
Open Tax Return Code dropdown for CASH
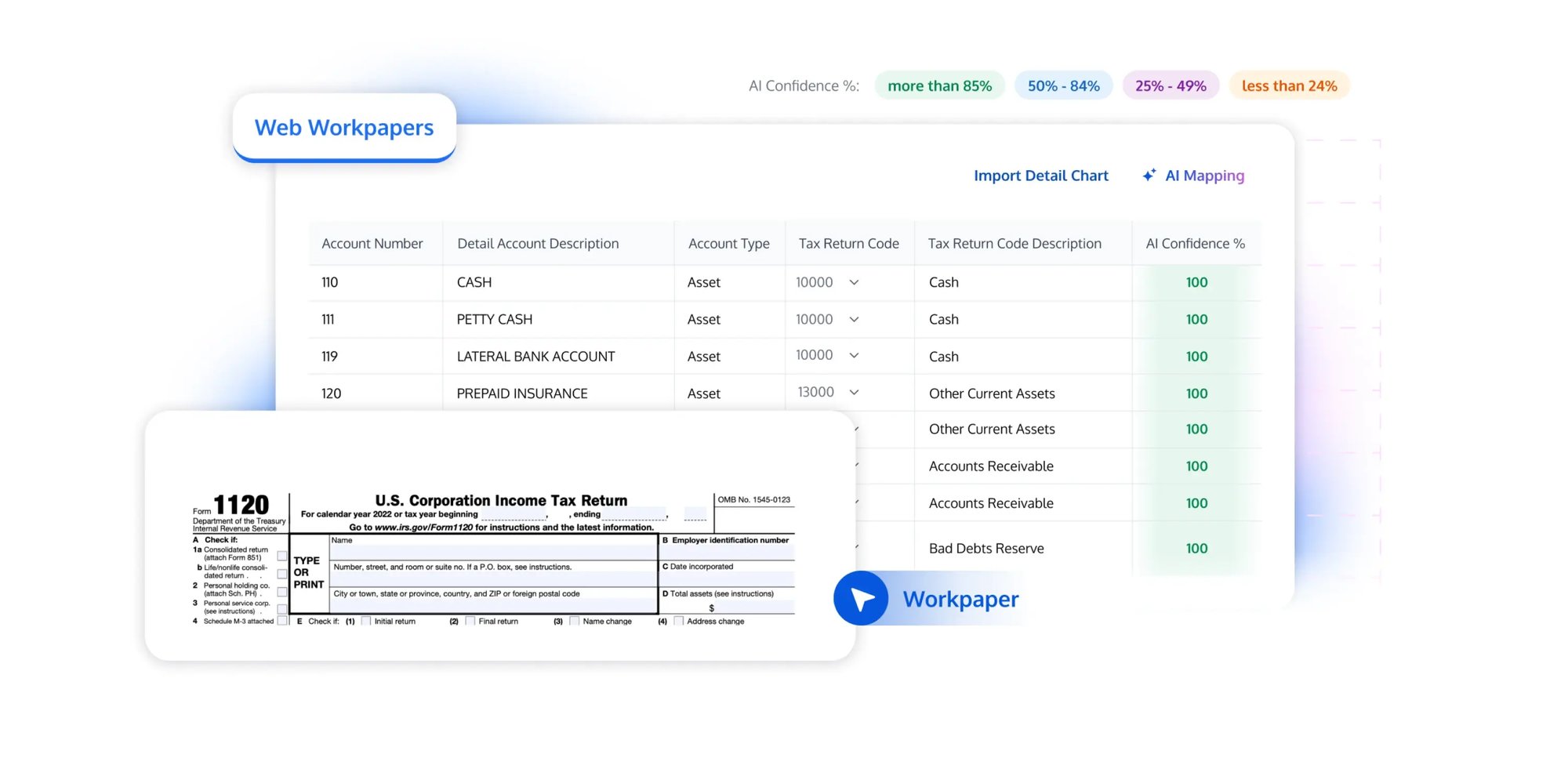coord(855,282)
